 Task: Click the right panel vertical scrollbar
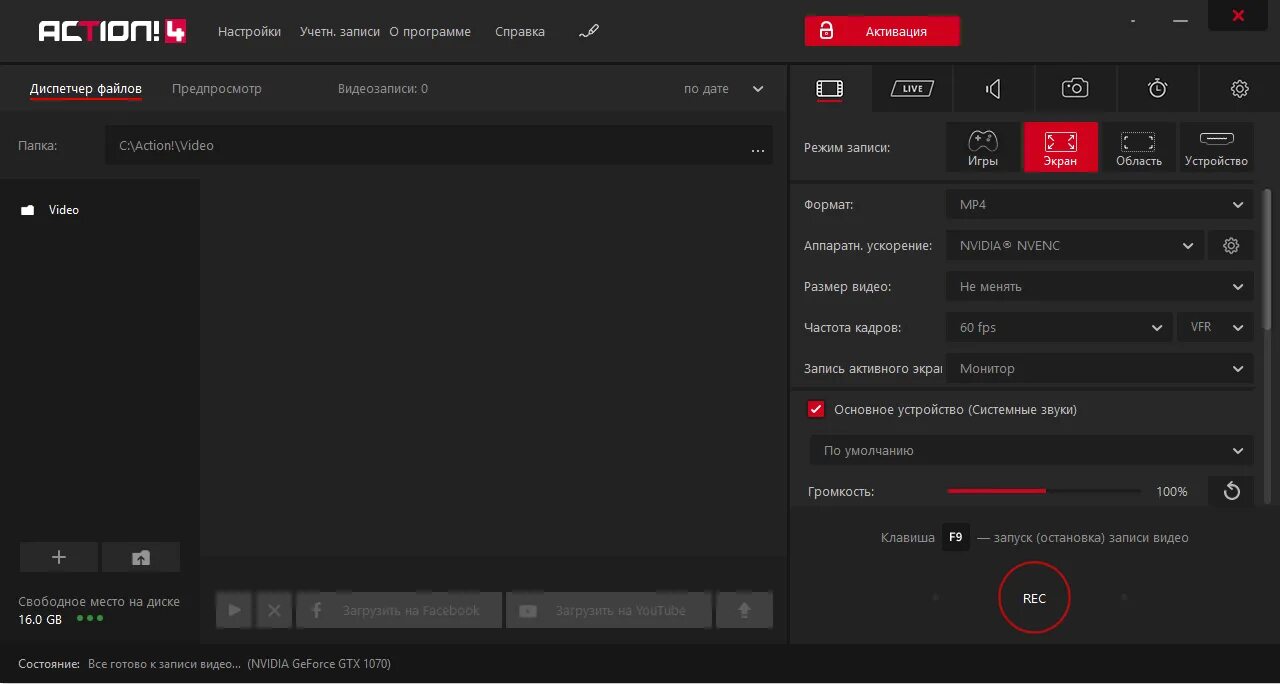[1268, 258]
